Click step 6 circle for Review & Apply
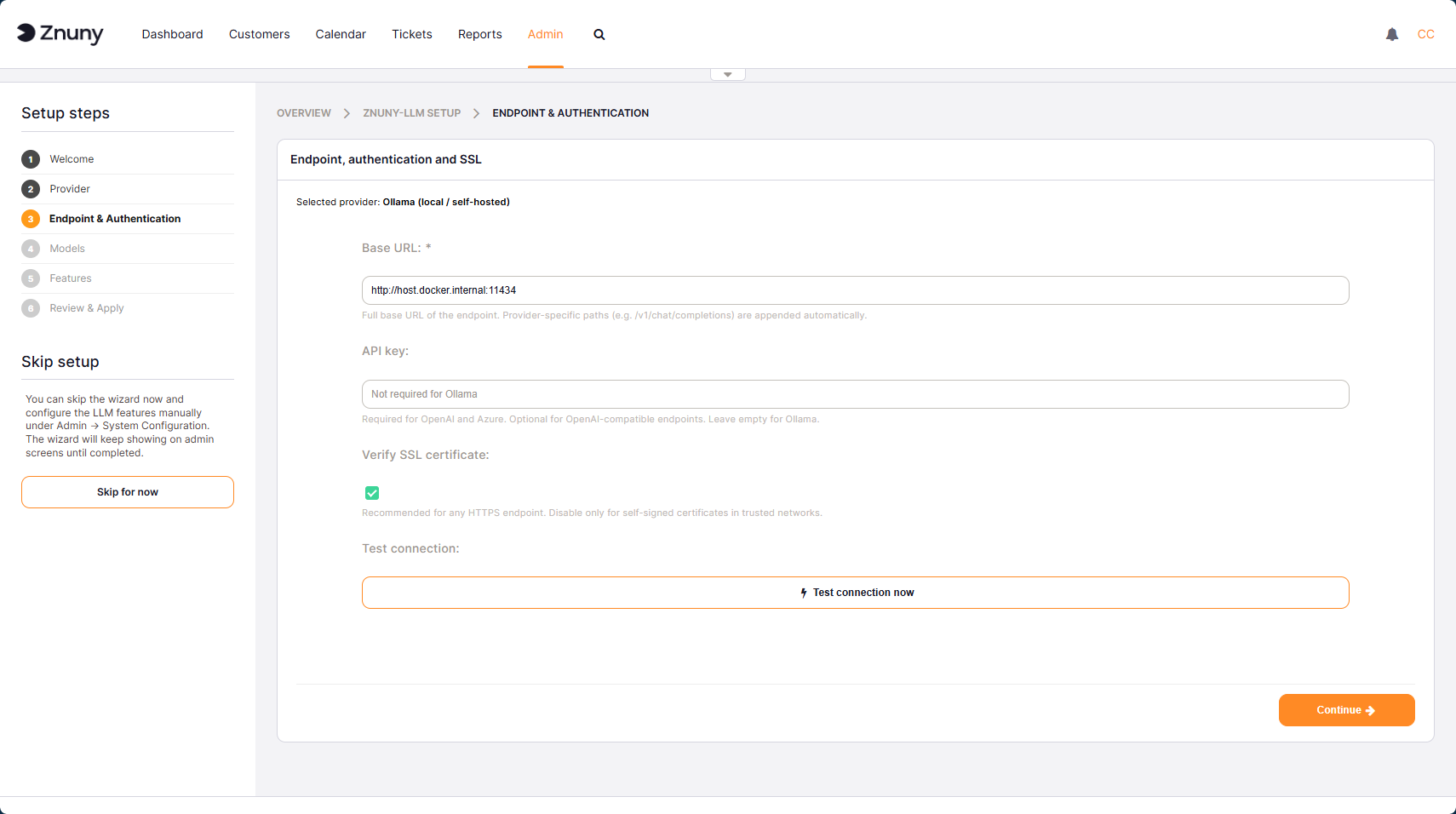The width and height of the screenshot is (1456, 814). coord(31,308)
